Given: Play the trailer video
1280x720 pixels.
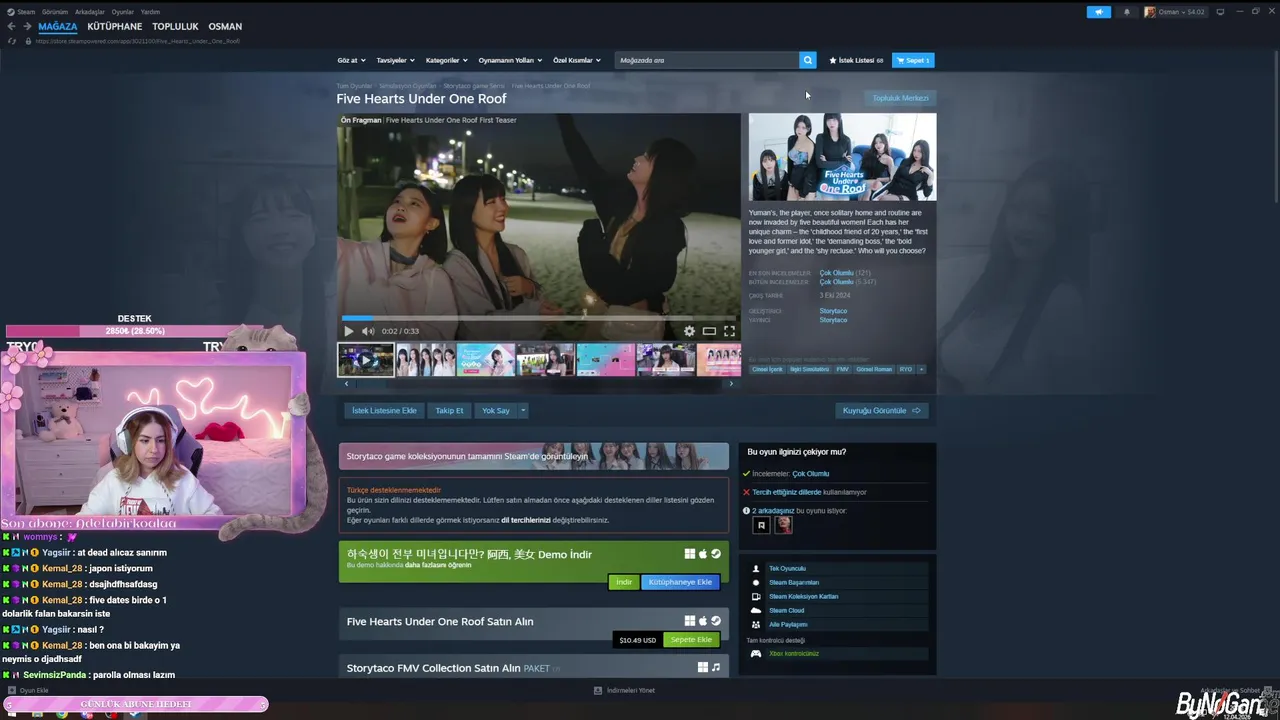Looking at the screenshot, I should [349, 331].
